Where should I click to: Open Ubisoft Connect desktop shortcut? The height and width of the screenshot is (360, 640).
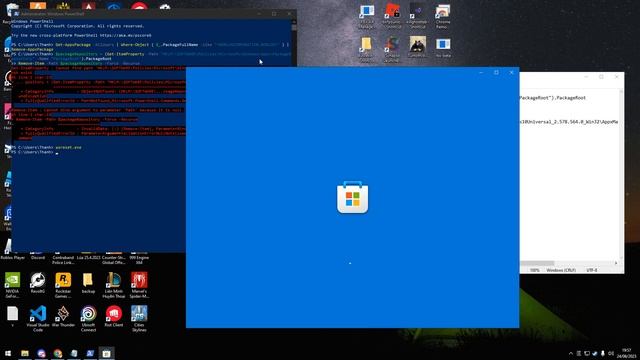point(88,318)
